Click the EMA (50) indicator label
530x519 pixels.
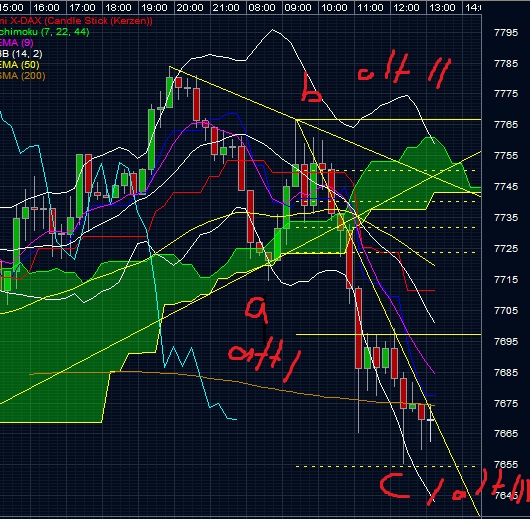(20, 65)
